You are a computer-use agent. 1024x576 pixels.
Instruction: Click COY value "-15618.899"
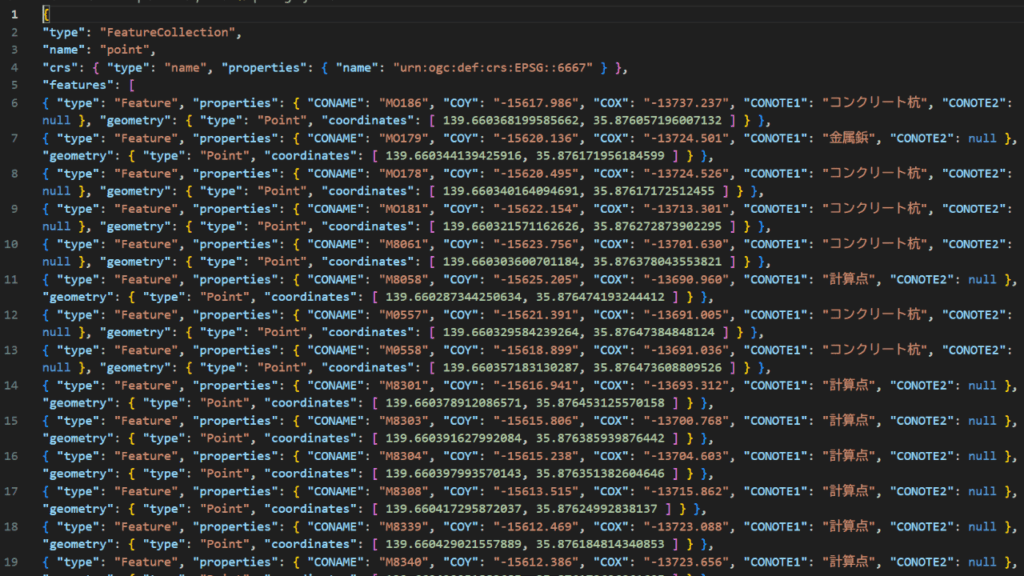536,349
